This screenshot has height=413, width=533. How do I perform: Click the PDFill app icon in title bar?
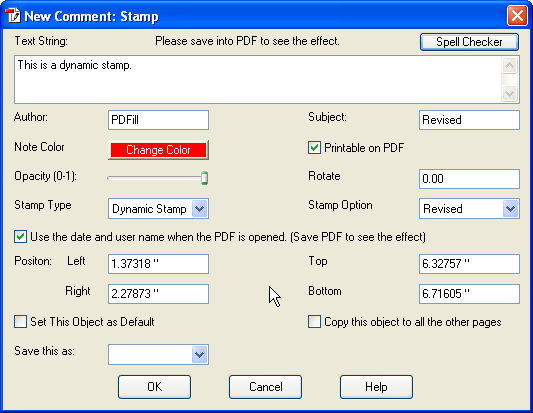coord(13,16)
